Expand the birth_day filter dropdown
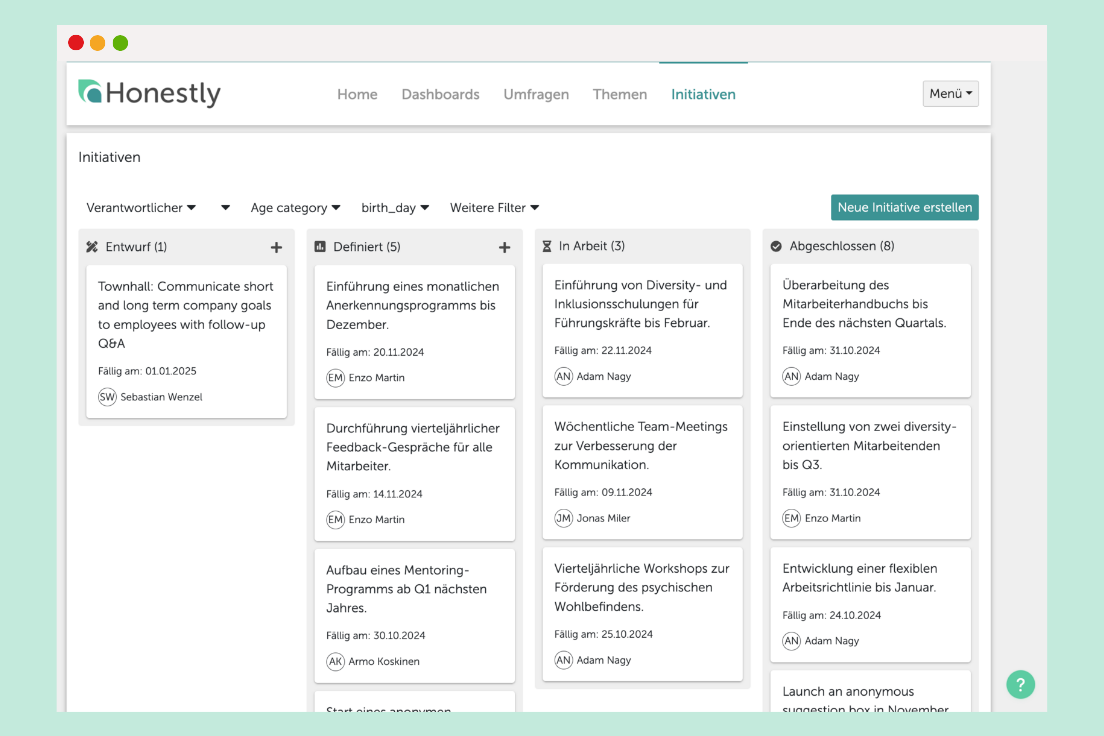This screenshot has width=1104, height=736. (395, 208)
